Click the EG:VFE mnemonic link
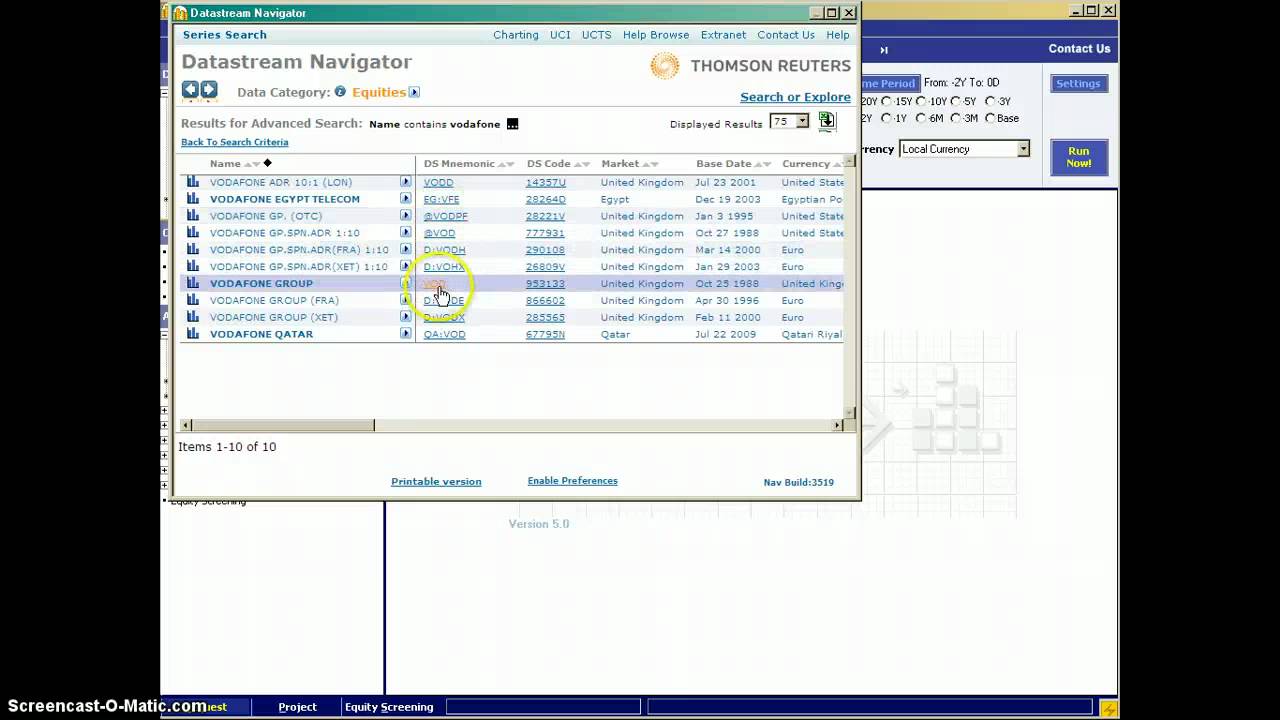Viewport: 1280px width, 720px height. pos(441,200)
